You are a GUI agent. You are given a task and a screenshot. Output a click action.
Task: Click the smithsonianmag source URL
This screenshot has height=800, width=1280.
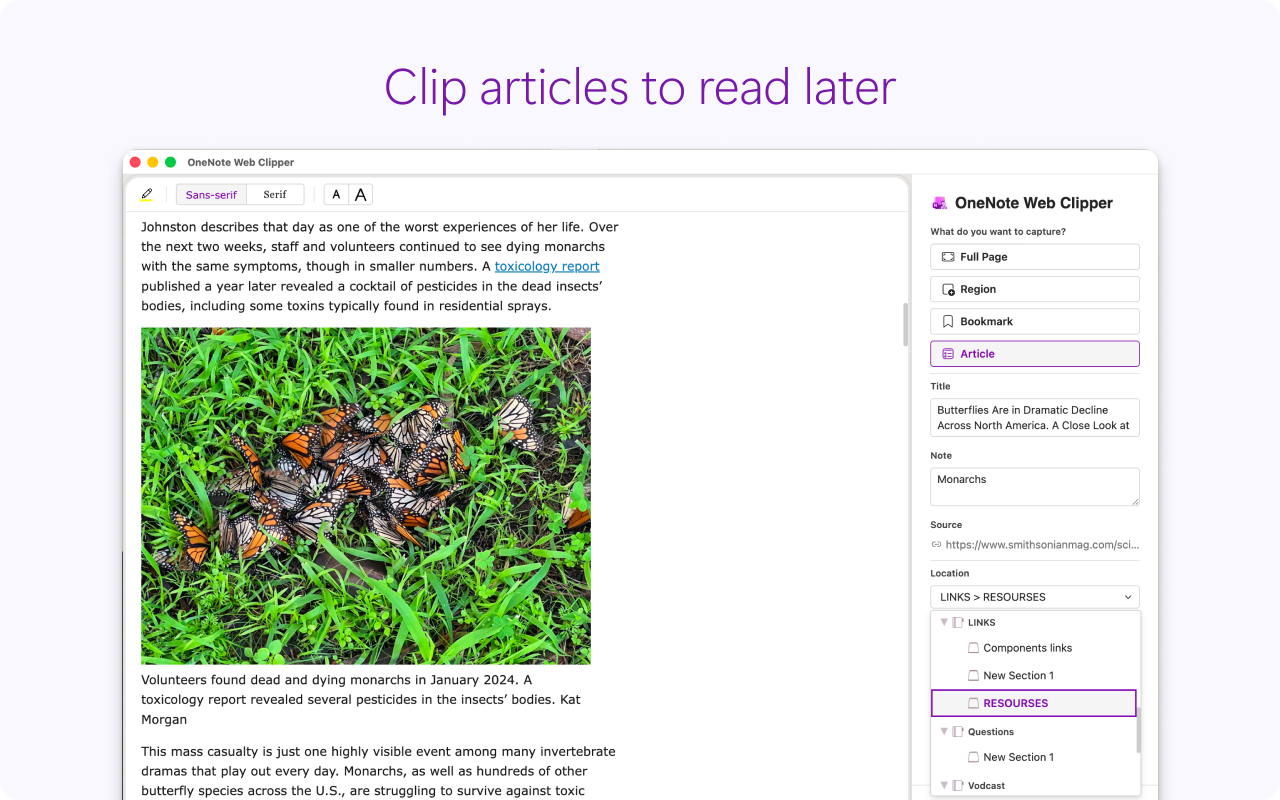tap(1042, 545)
